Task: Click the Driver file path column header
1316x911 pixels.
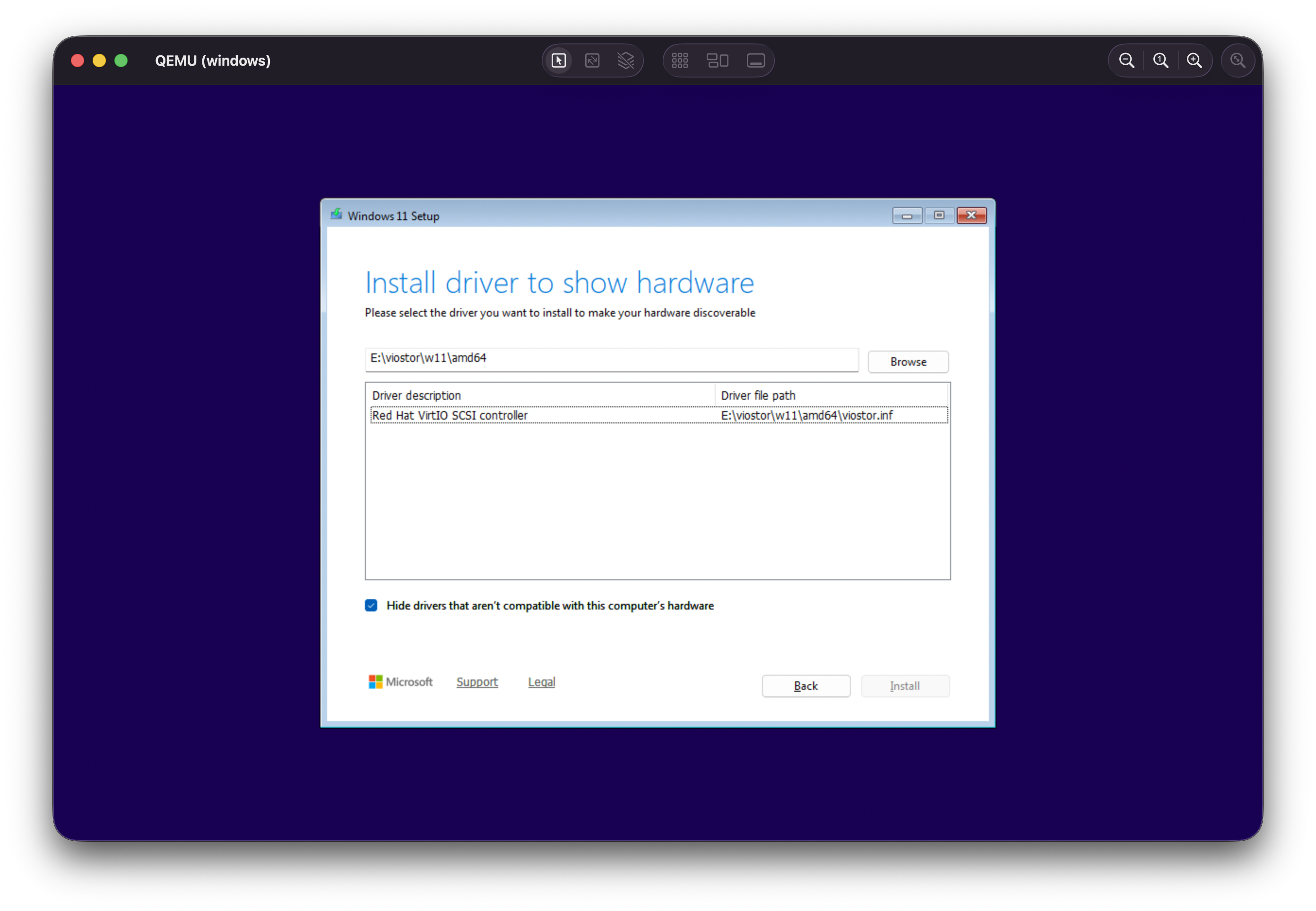Action: pyautogui.click(x=831, y=395)
